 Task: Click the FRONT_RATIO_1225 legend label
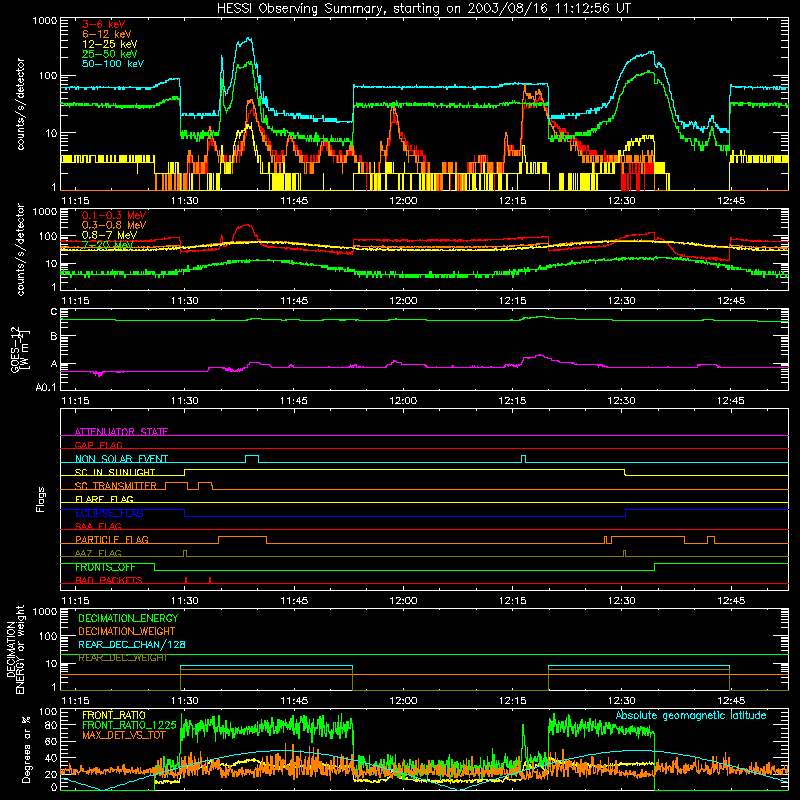[x=129, y=724]
